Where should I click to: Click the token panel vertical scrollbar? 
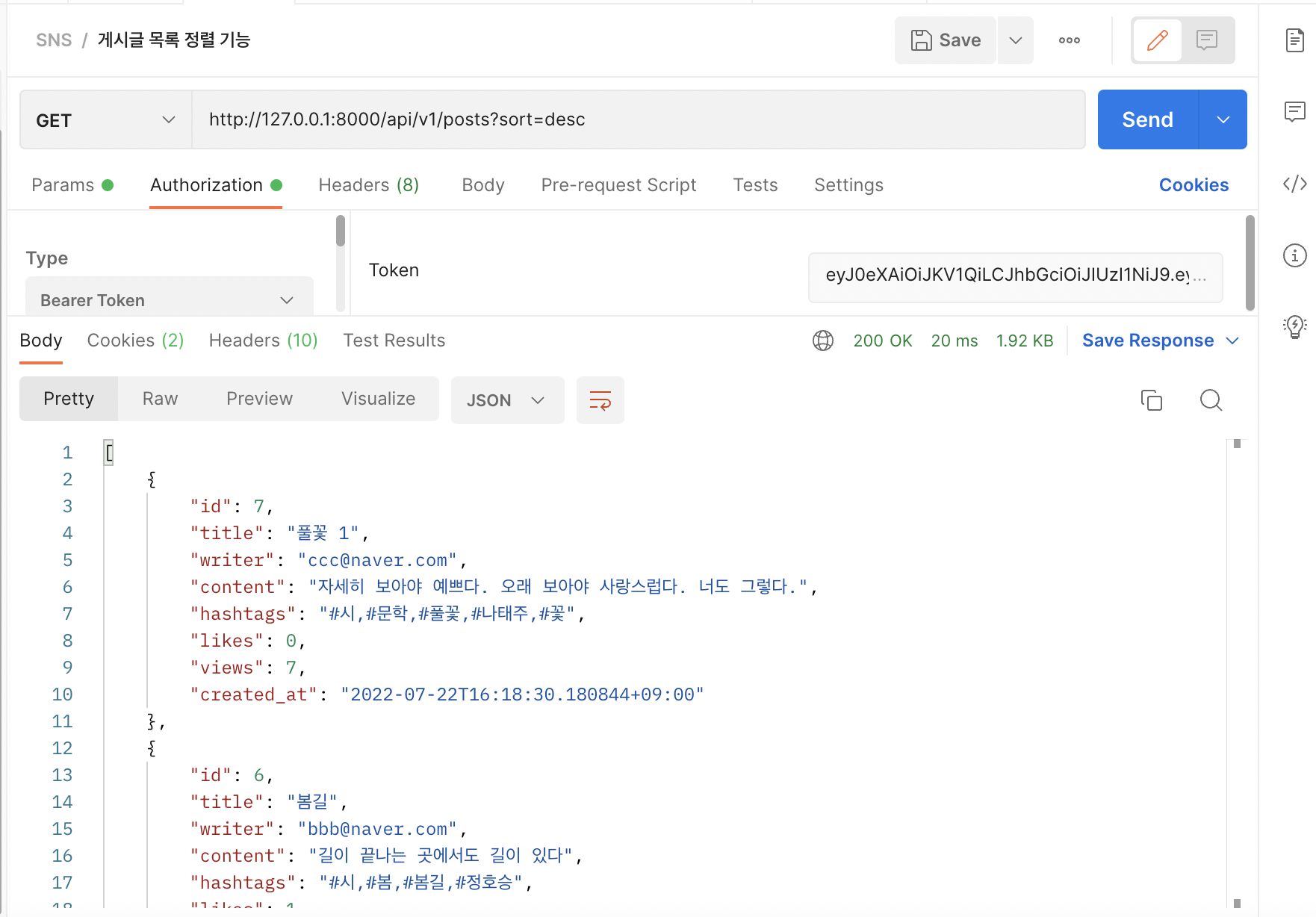click(x=1250, y=263)
